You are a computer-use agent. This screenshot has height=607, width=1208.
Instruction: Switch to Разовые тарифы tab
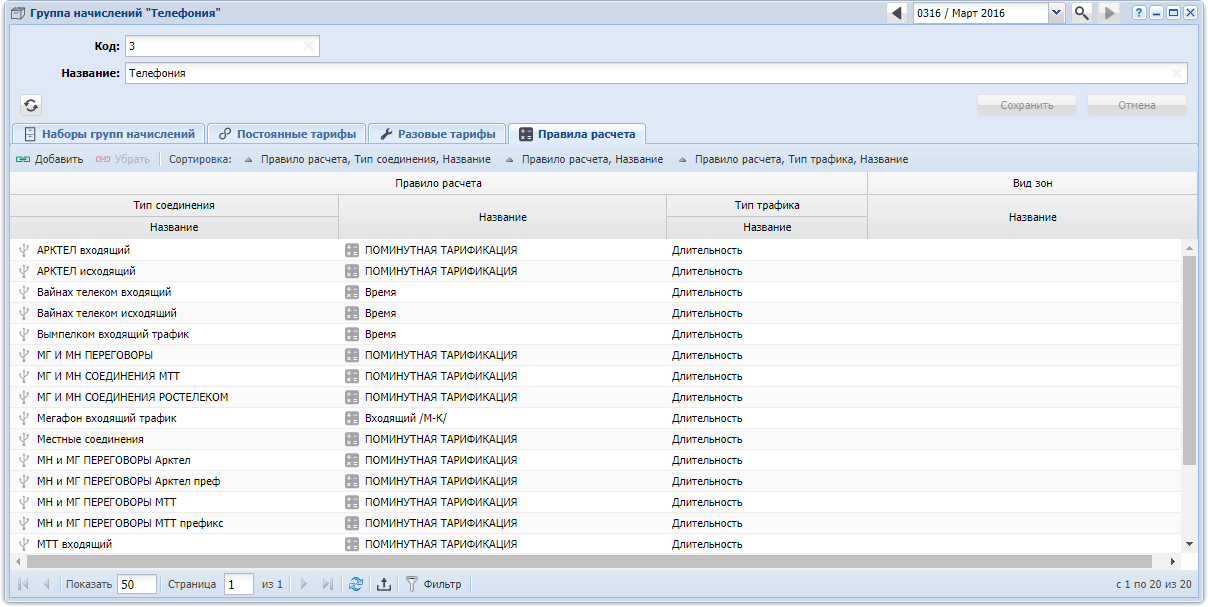click(437, 134)
